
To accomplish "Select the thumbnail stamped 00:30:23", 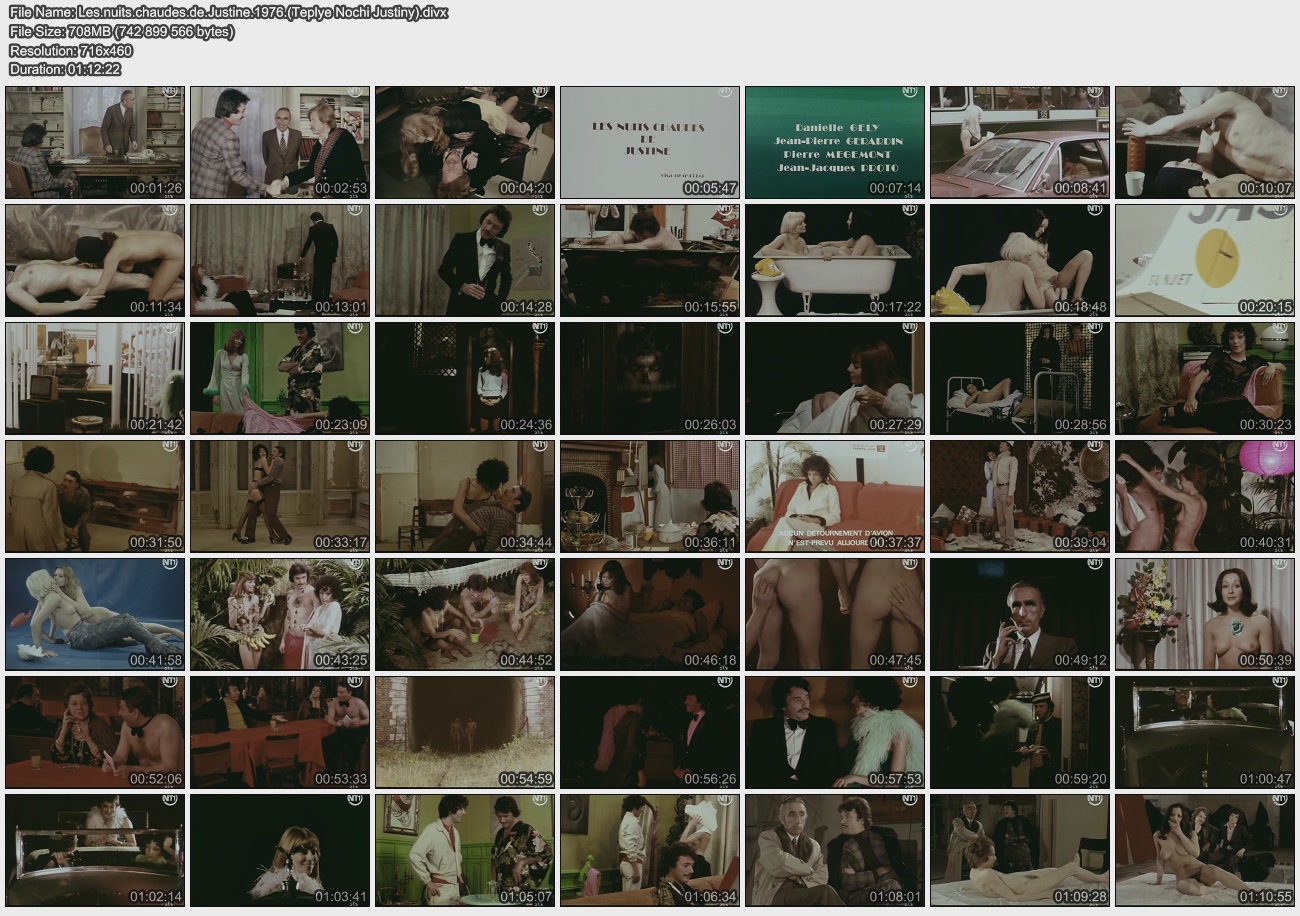I will coord(1205,378).
